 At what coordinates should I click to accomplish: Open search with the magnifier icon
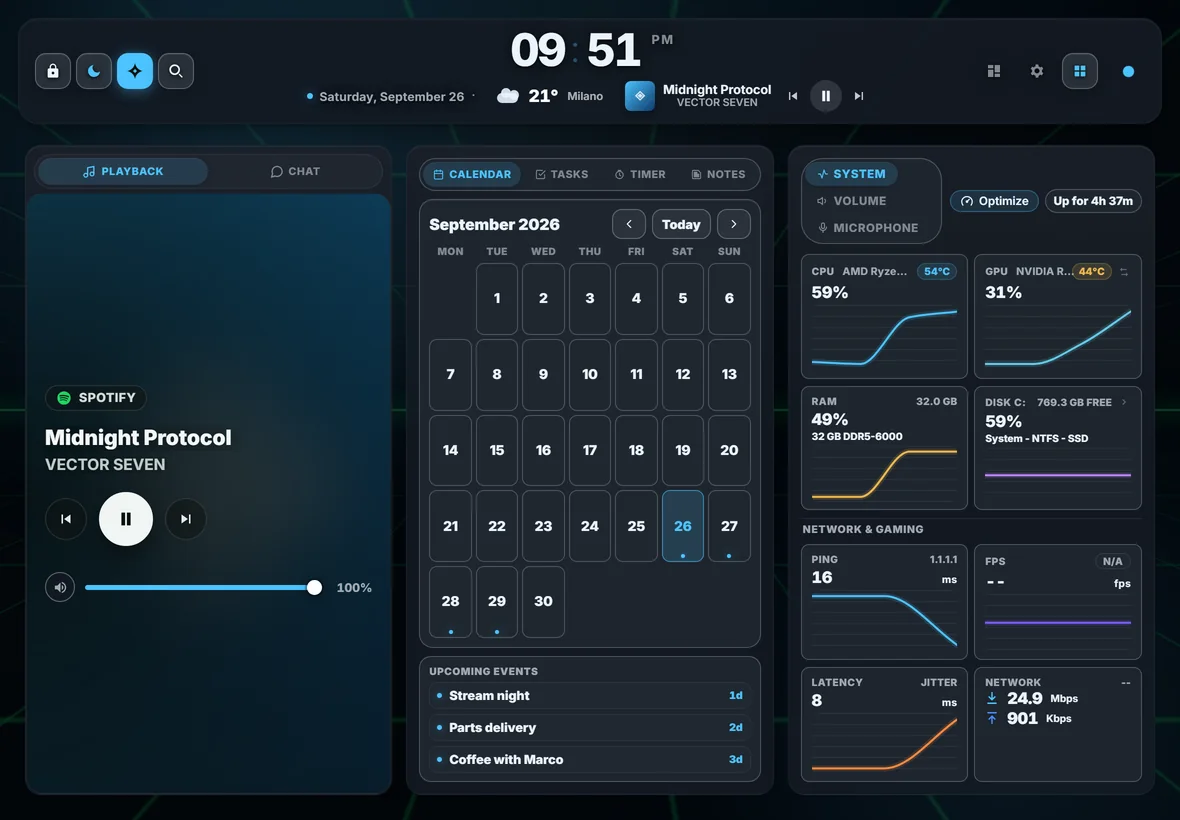coord(176,71)
